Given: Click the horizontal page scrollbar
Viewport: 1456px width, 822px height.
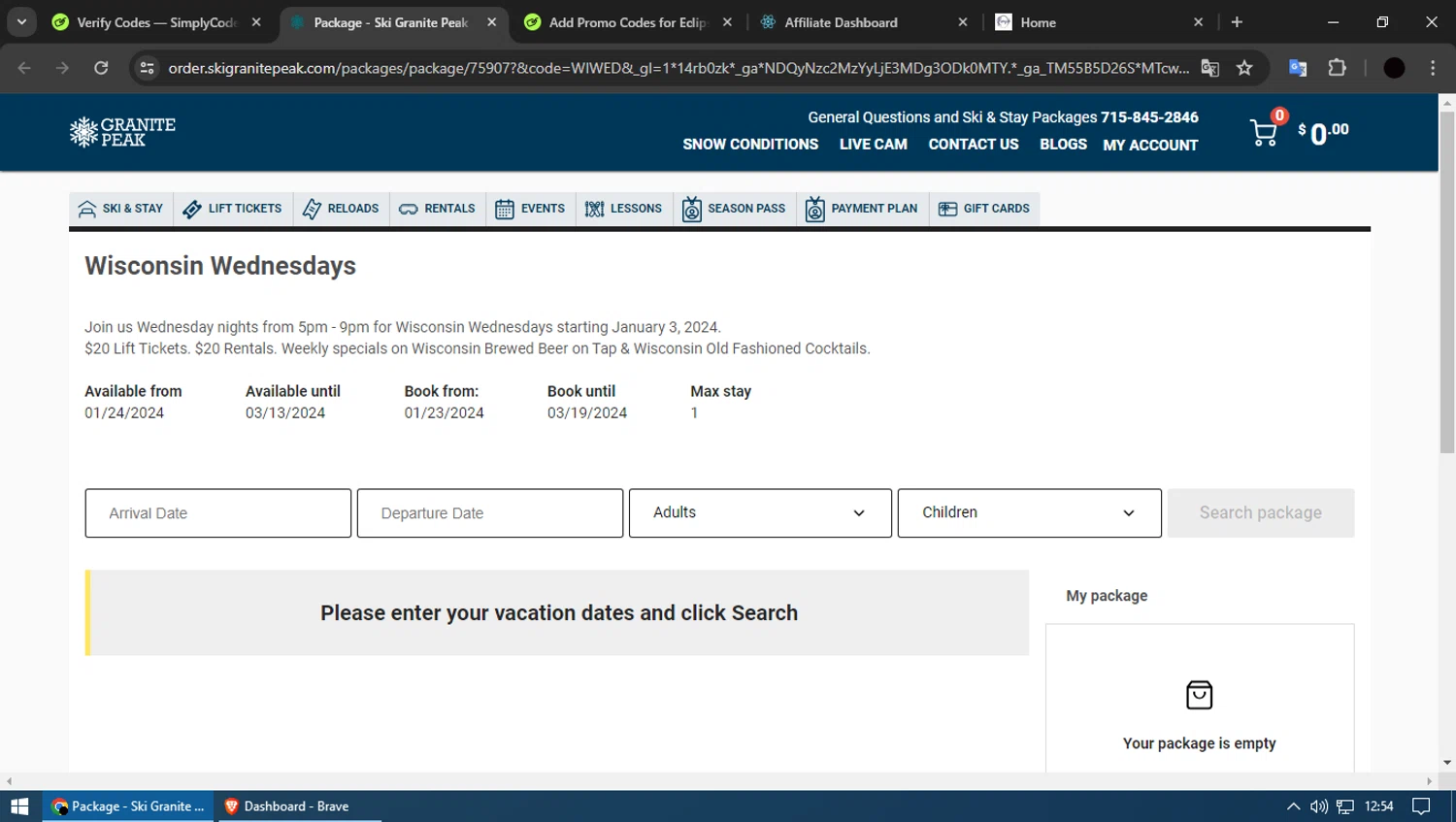Looking at the screenshot, I should 719,781.
